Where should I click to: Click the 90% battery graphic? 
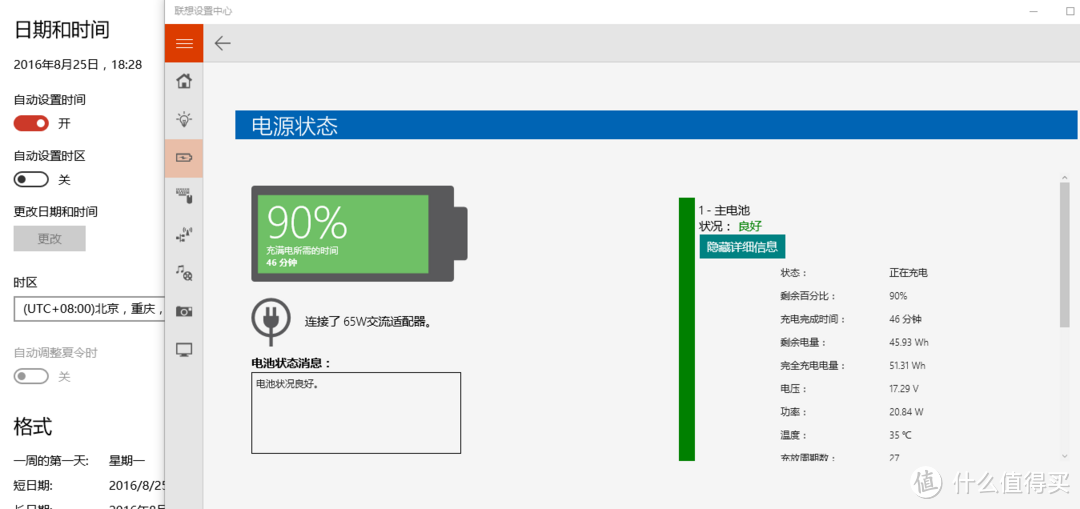pyautogui.click(x=359, y=233)
